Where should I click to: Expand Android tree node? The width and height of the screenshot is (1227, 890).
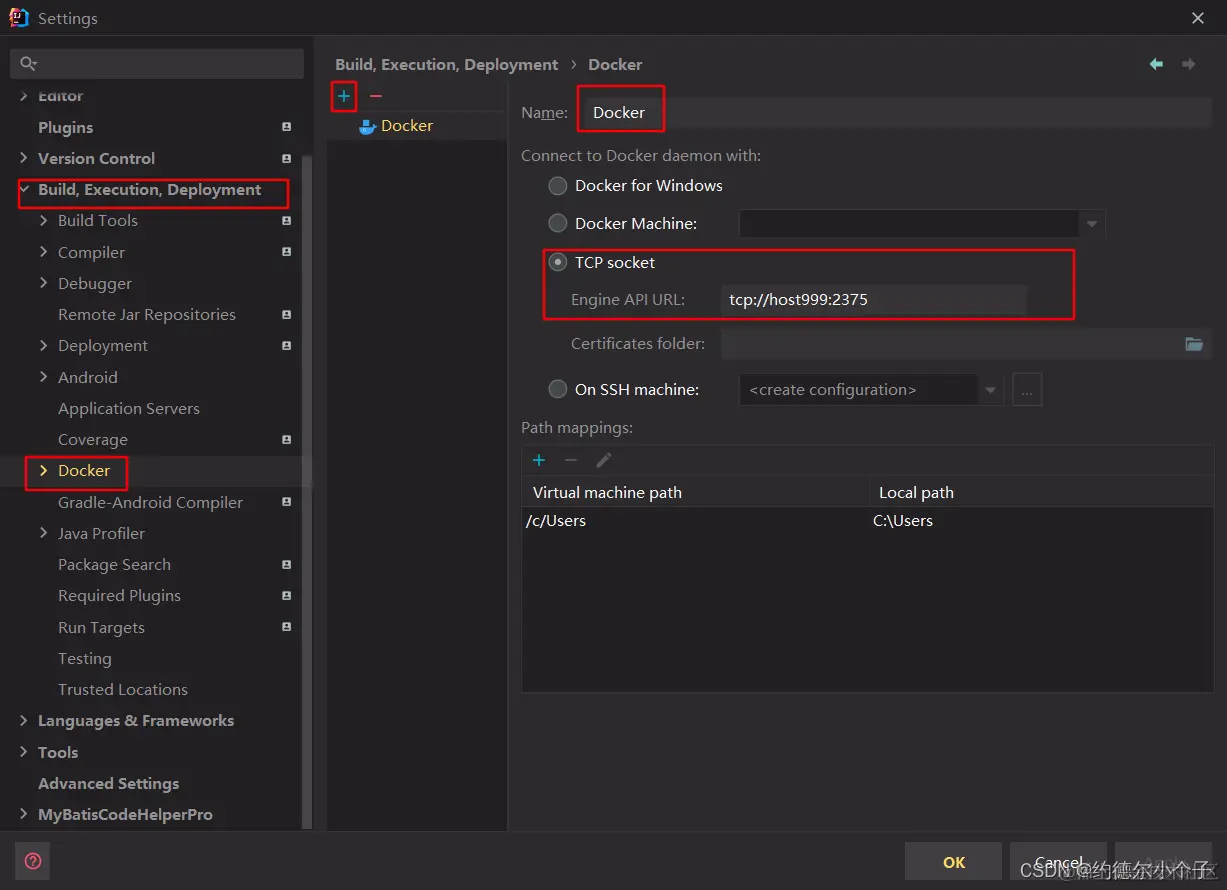point(43,377)
